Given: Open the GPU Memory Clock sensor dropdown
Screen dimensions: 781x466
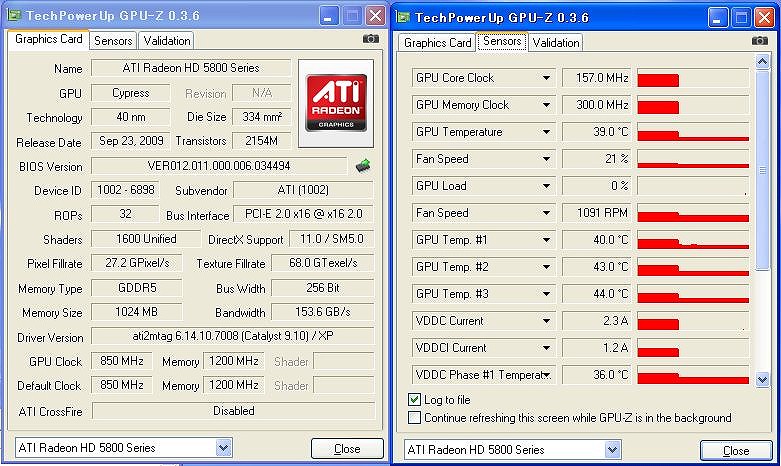Looking at the screenshot, I should [546, 105].
